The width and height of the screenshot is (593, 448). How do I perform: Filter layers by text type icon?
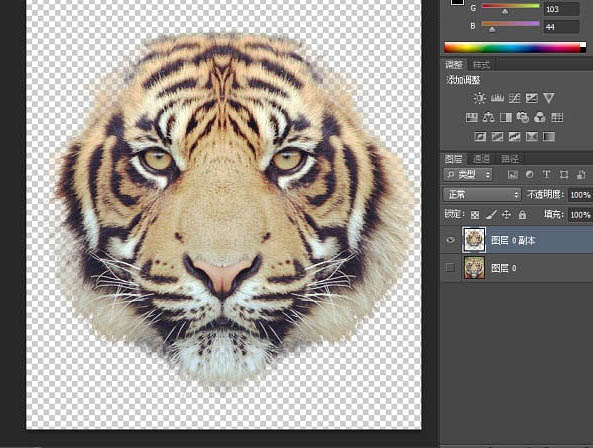[546, 174]
